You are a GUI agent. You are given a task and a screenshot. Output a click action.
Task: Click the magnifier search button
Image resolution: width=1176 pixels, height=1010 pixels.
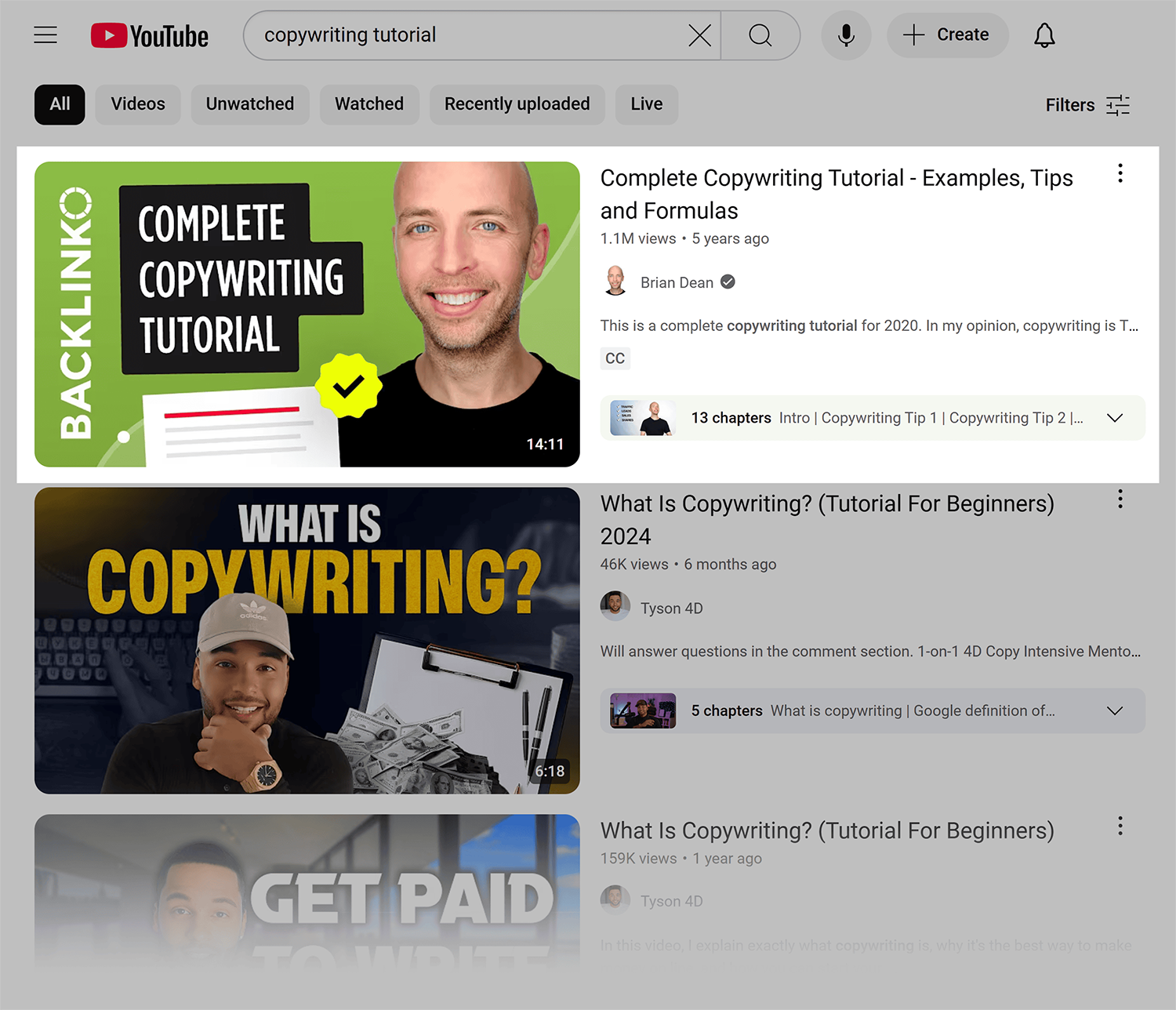point(760,35)
